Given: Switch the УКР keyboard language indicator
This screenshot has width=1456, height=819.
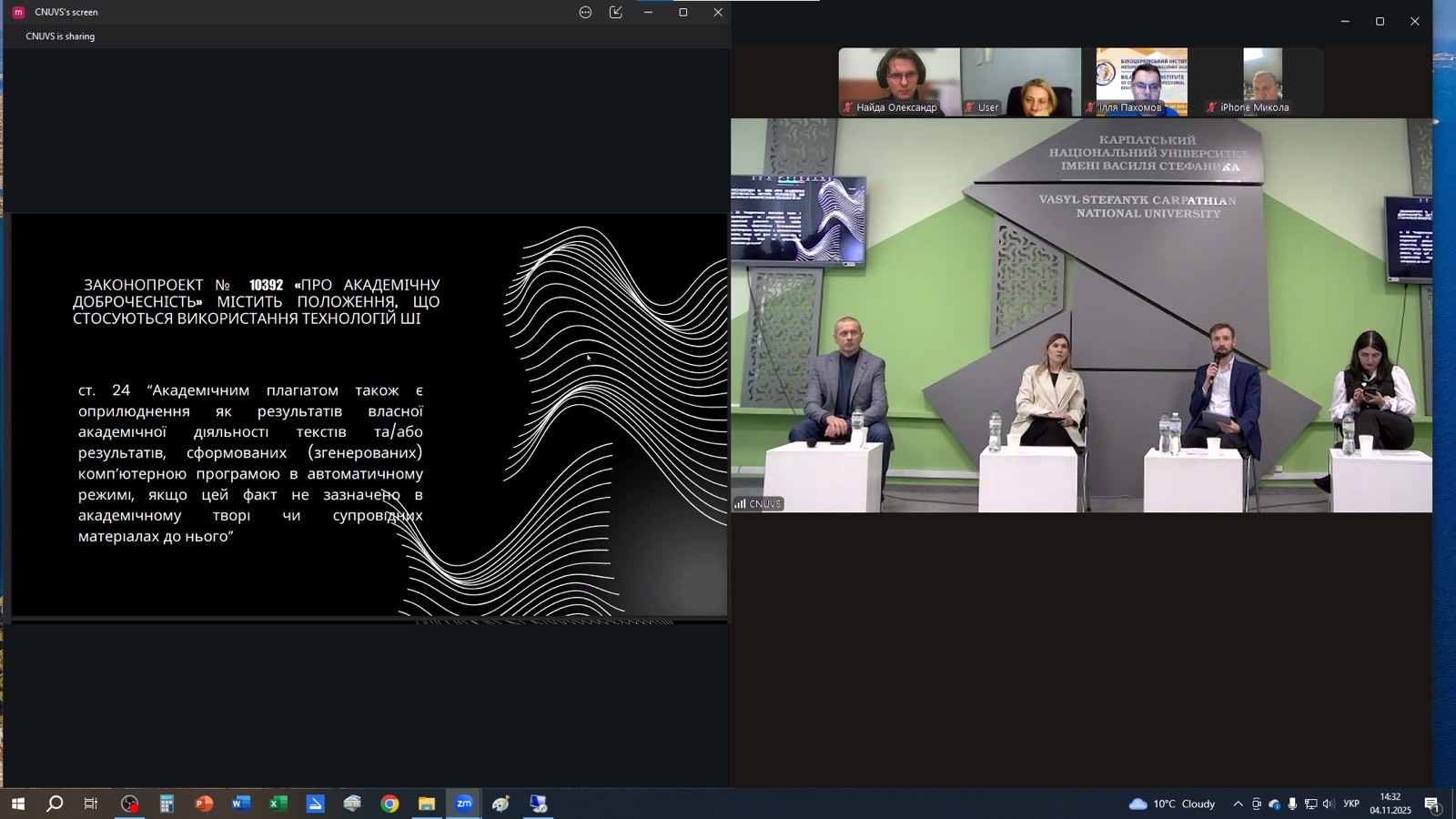Looking at the screenshot, I should pos(1351,804).
